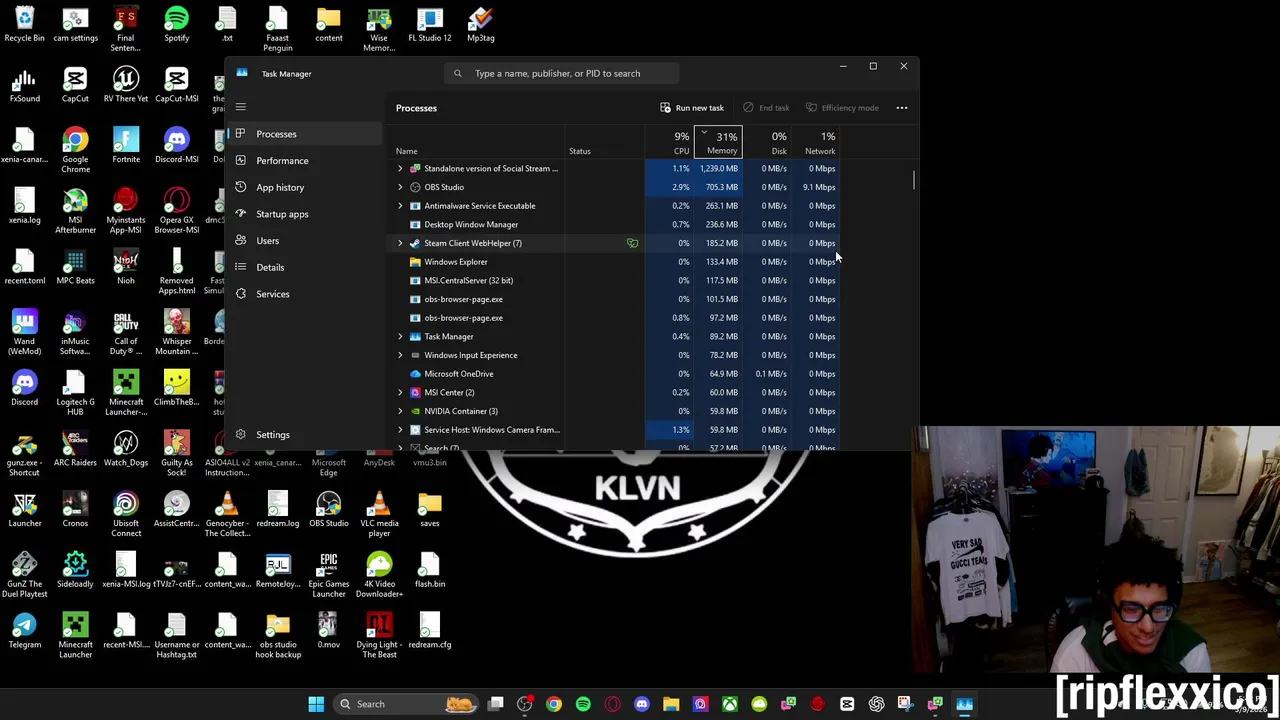Click the Steam Client efficiency leaf status icon
The width and height of the screenshot is (1280, 720).
tap(632, 243)
